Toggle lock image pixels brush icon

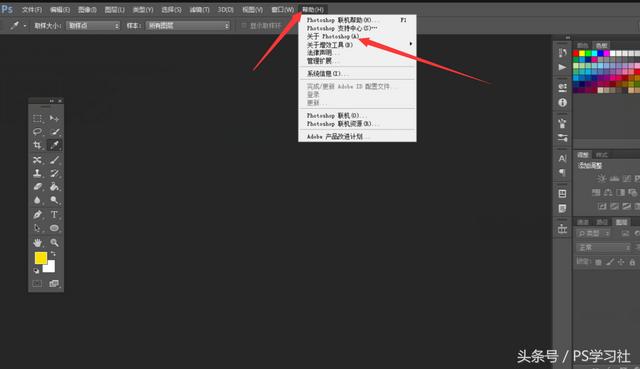pyautogui.click(x=610, y=262)
